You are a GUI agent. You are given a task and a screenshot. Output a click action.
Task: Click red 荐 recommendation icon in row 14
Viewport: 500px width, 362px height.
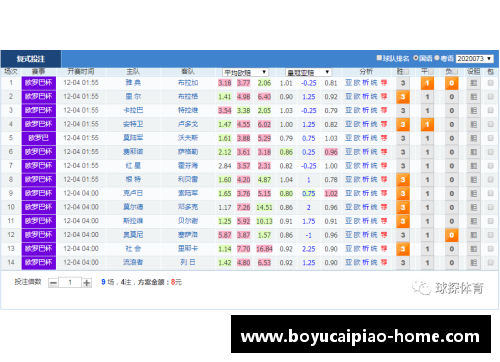click(x=384, y=263)
